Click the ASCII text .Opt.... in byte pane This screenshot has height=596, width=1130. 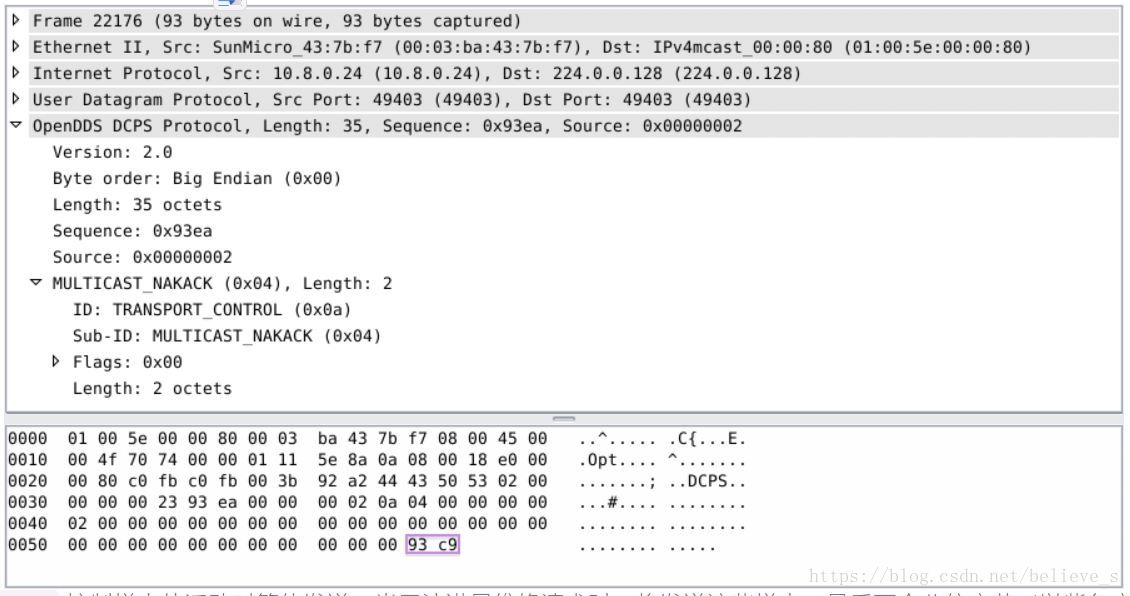click(617, 460)
